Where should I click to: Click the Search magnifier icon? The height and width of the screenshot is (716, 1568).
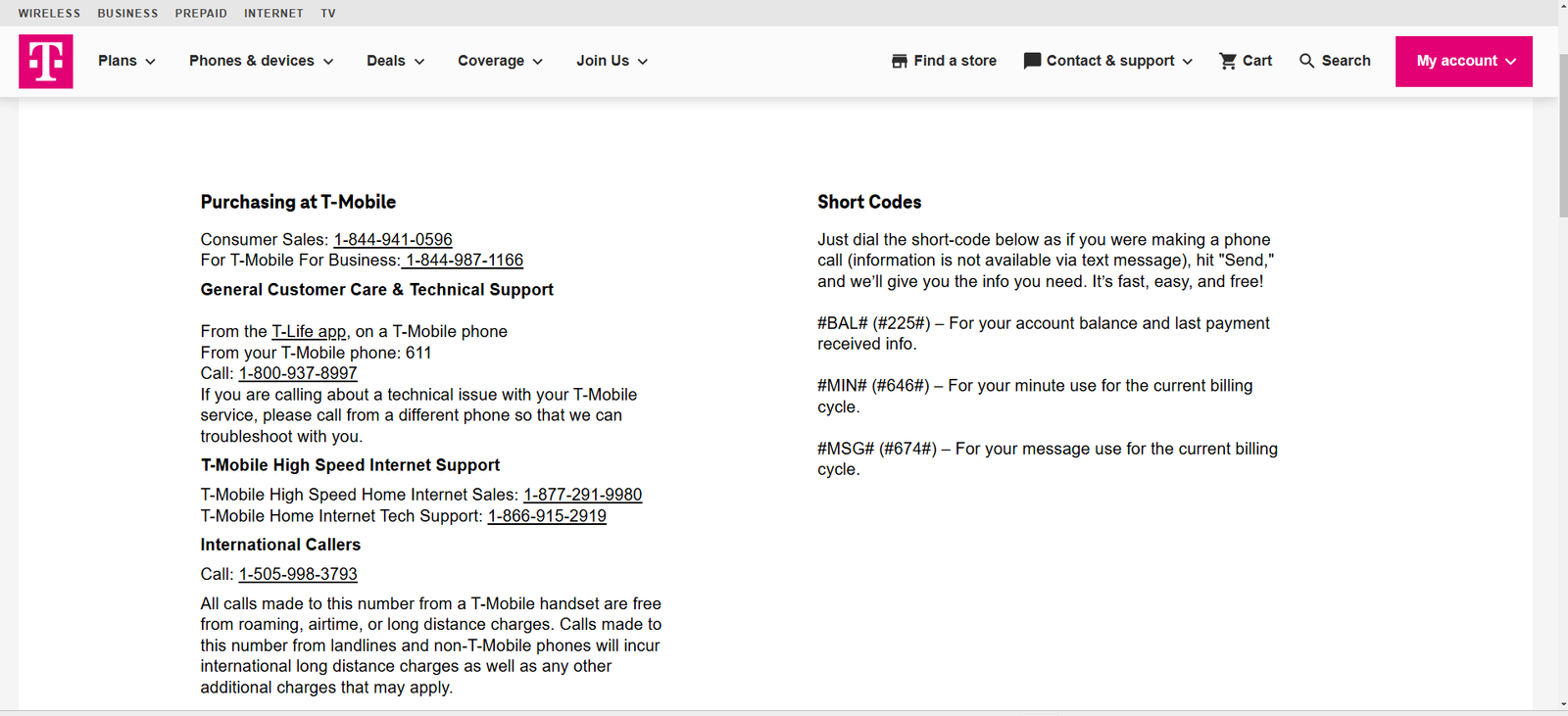tap(1306, 60)
